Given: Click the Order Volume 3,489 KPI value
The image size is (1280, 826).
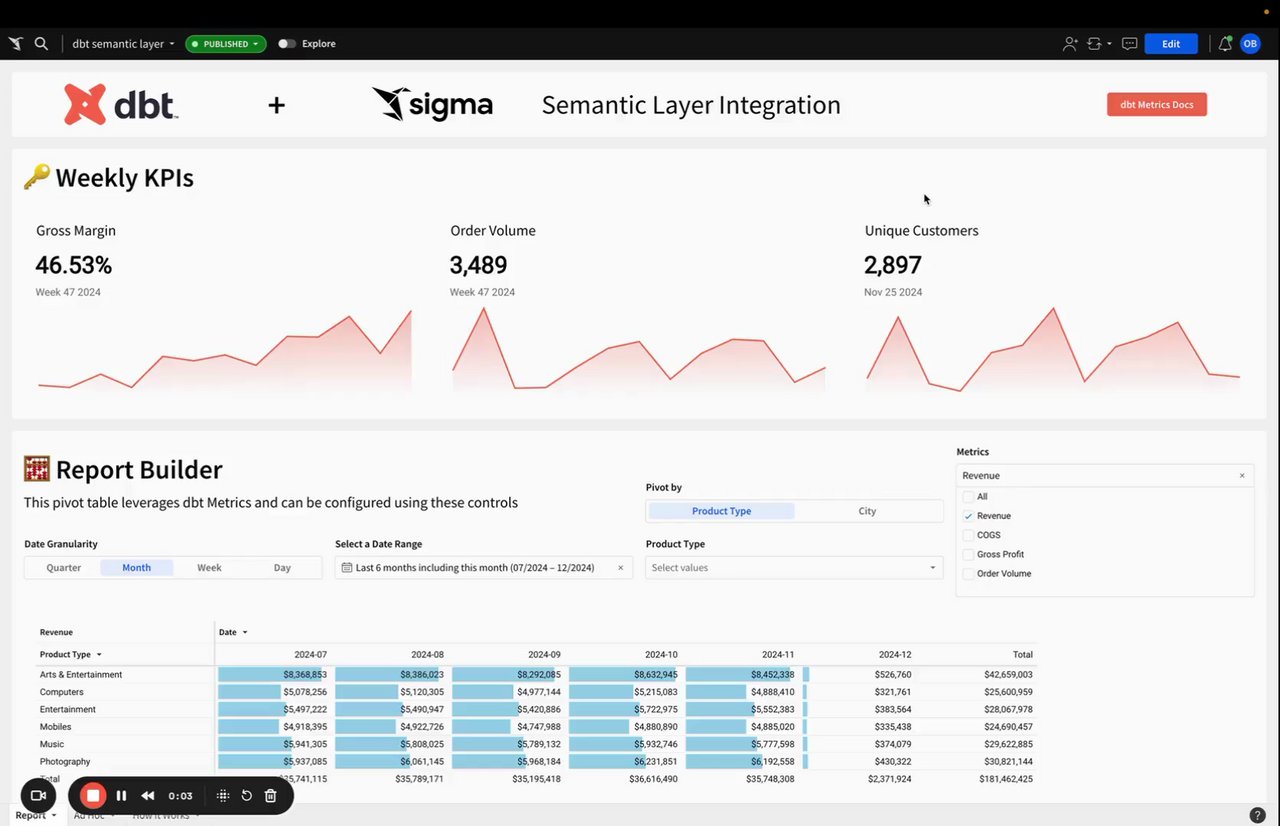Looking at the screenshot, I should pyautogui.click(x=479, y=265).
